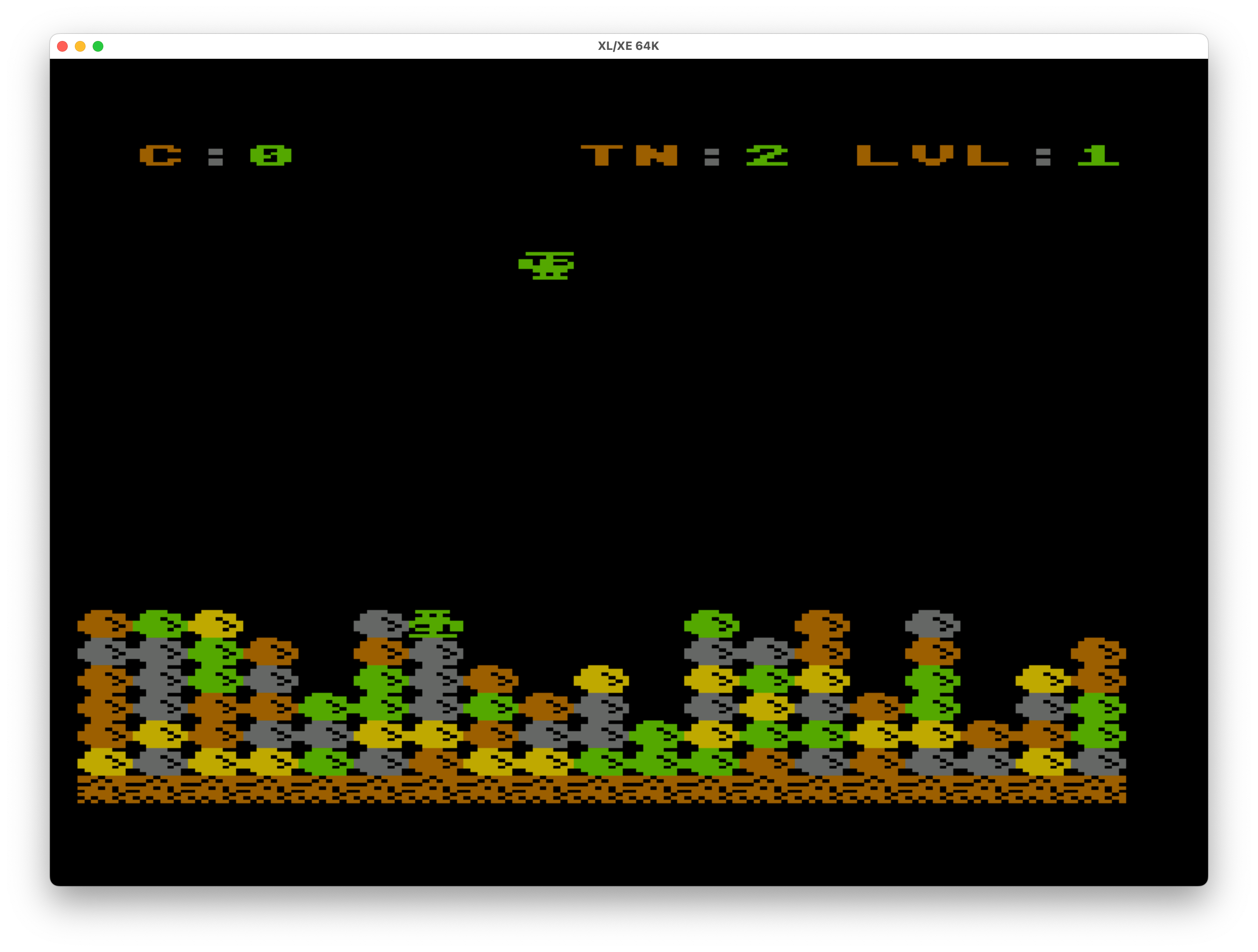Click the green rock atop the second column
This screenshot has height=952, width=1258.
tap(159, 623)
